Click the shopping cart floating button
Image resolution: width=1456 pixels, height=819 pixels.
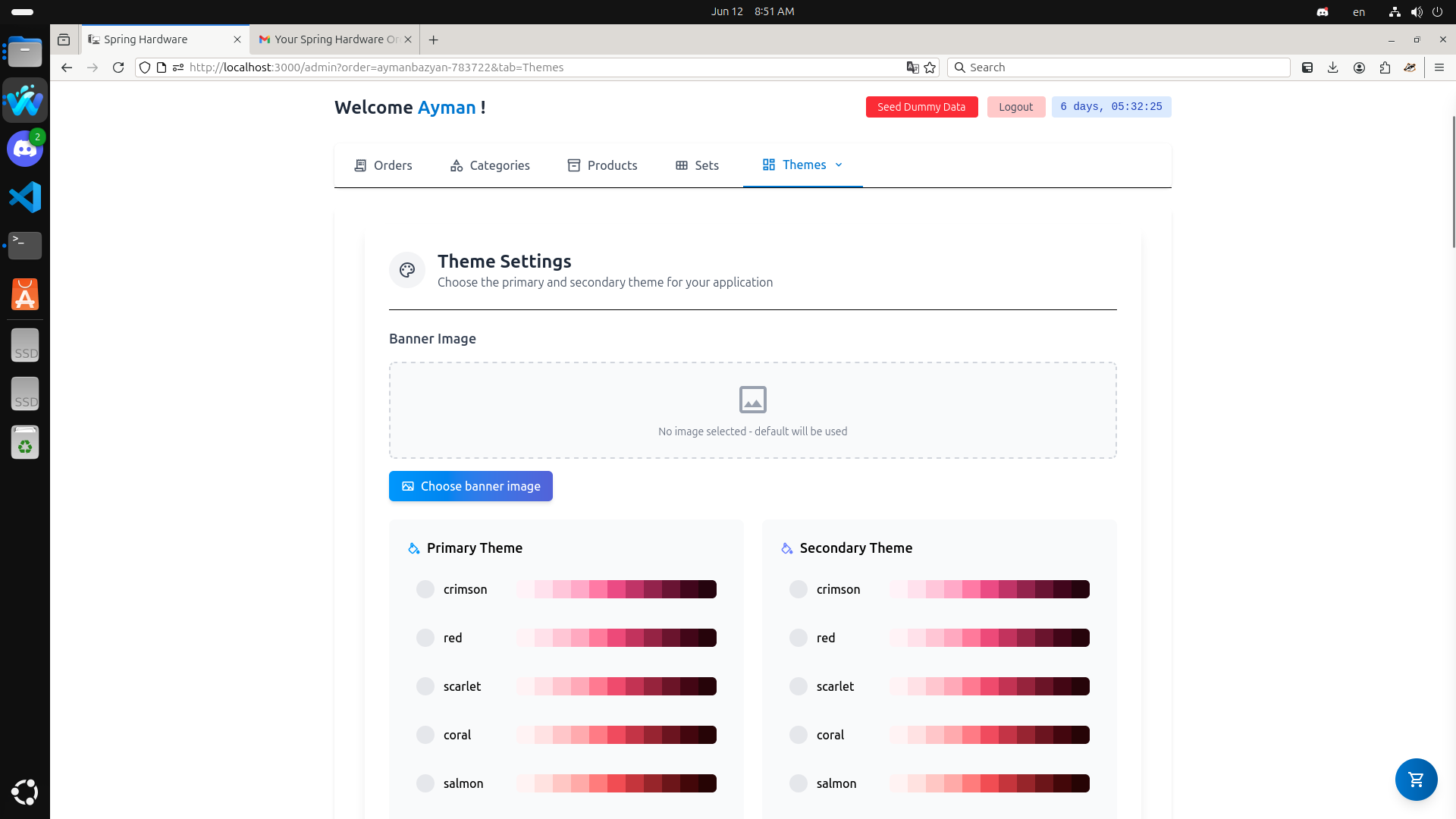1416,780
